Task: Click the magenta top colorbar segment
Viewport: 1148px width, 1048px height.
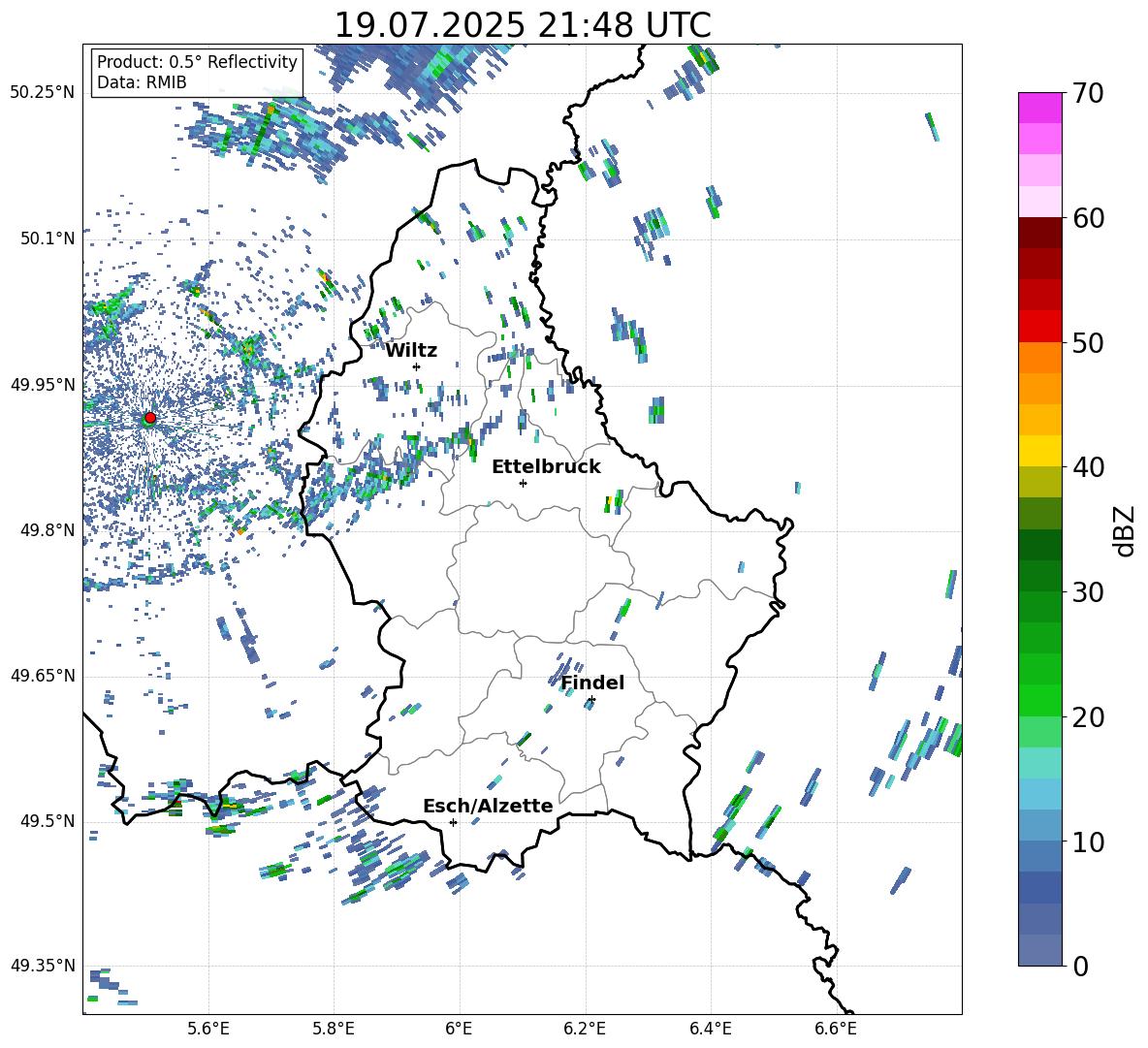Action: [1039, 109]
